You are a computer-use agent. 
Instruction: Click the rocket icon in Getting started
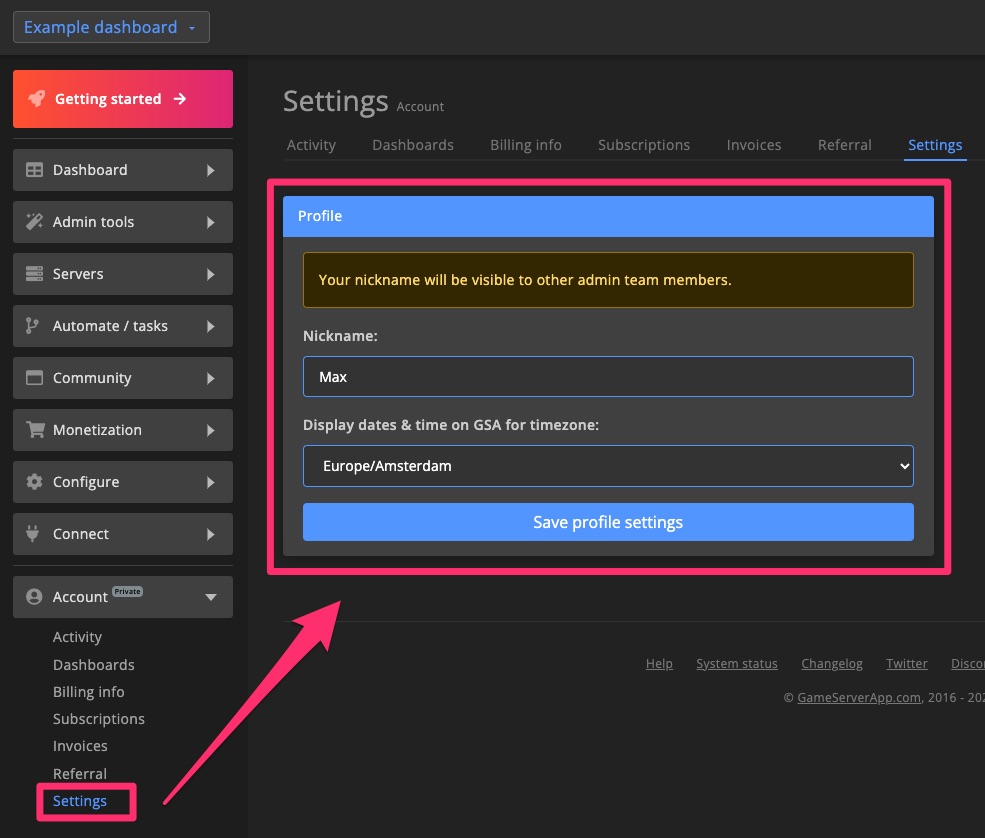pyautogui.click(x=36, y=99)
